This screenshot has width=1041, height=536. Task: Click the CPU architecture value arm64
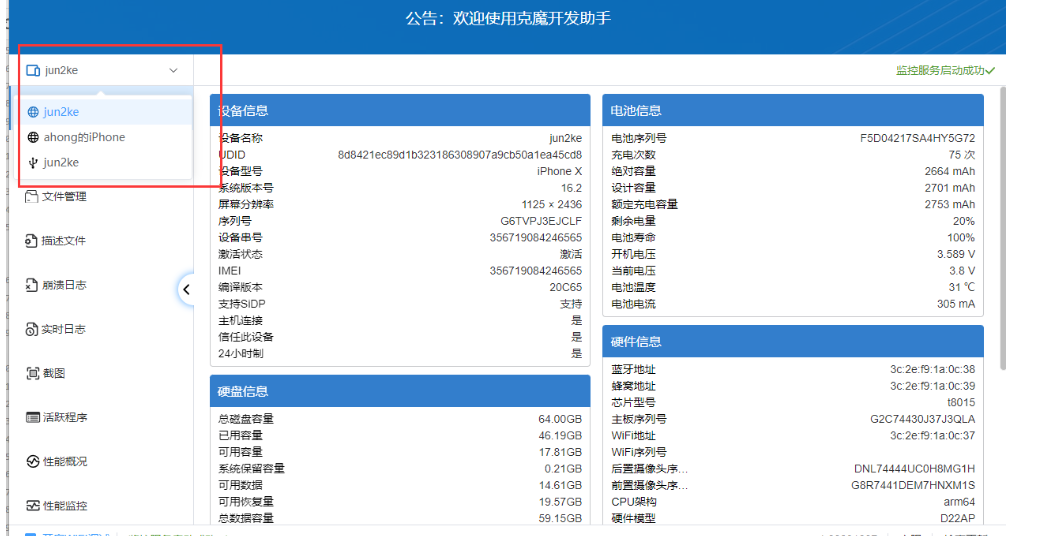click(959, 502)
